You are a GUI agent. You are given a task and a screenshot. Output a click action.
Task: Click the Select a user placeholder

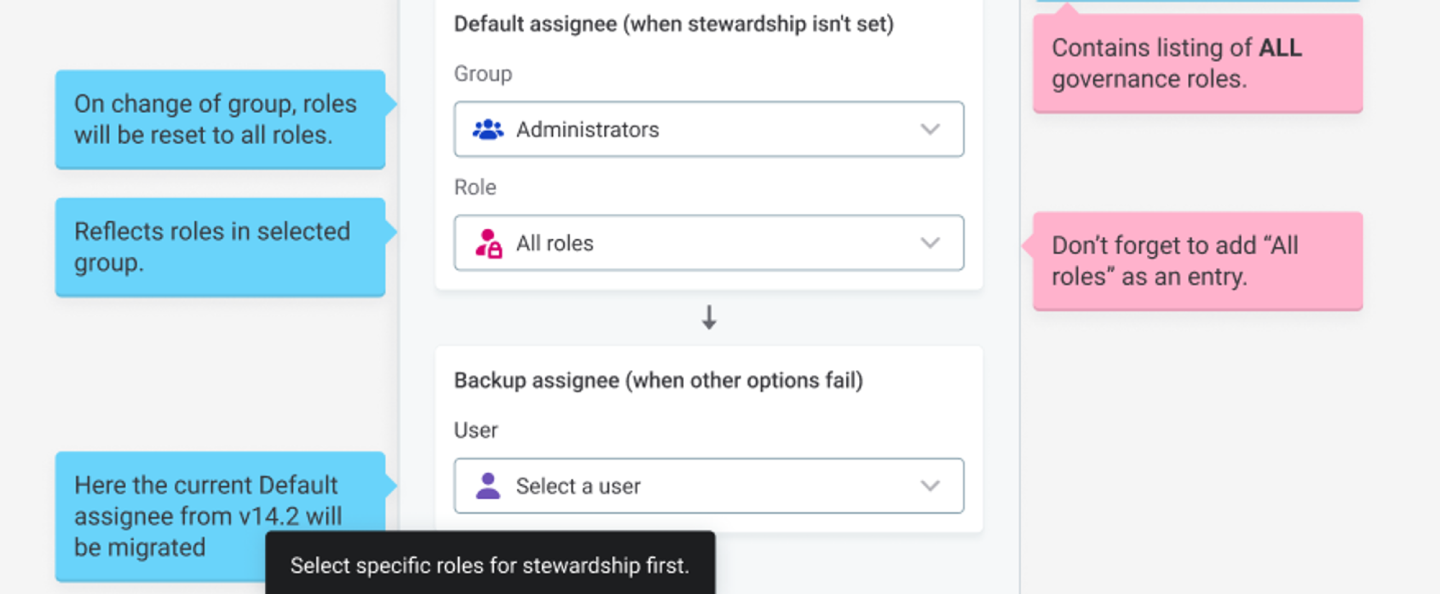click(x=578, y=486)
